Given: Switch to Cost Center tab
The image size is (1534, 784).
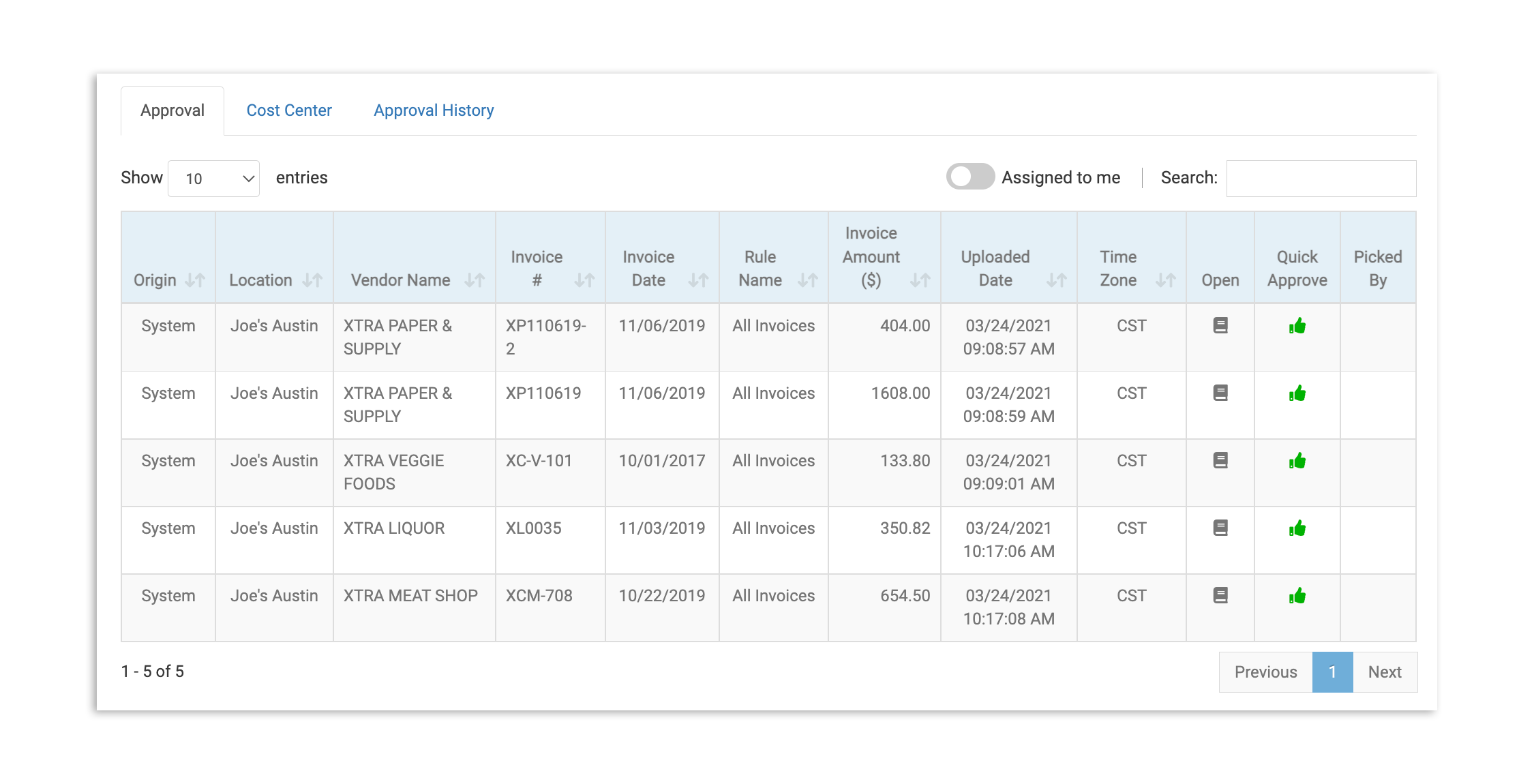Looking at the screenshot, I should [x=289, y=110].
